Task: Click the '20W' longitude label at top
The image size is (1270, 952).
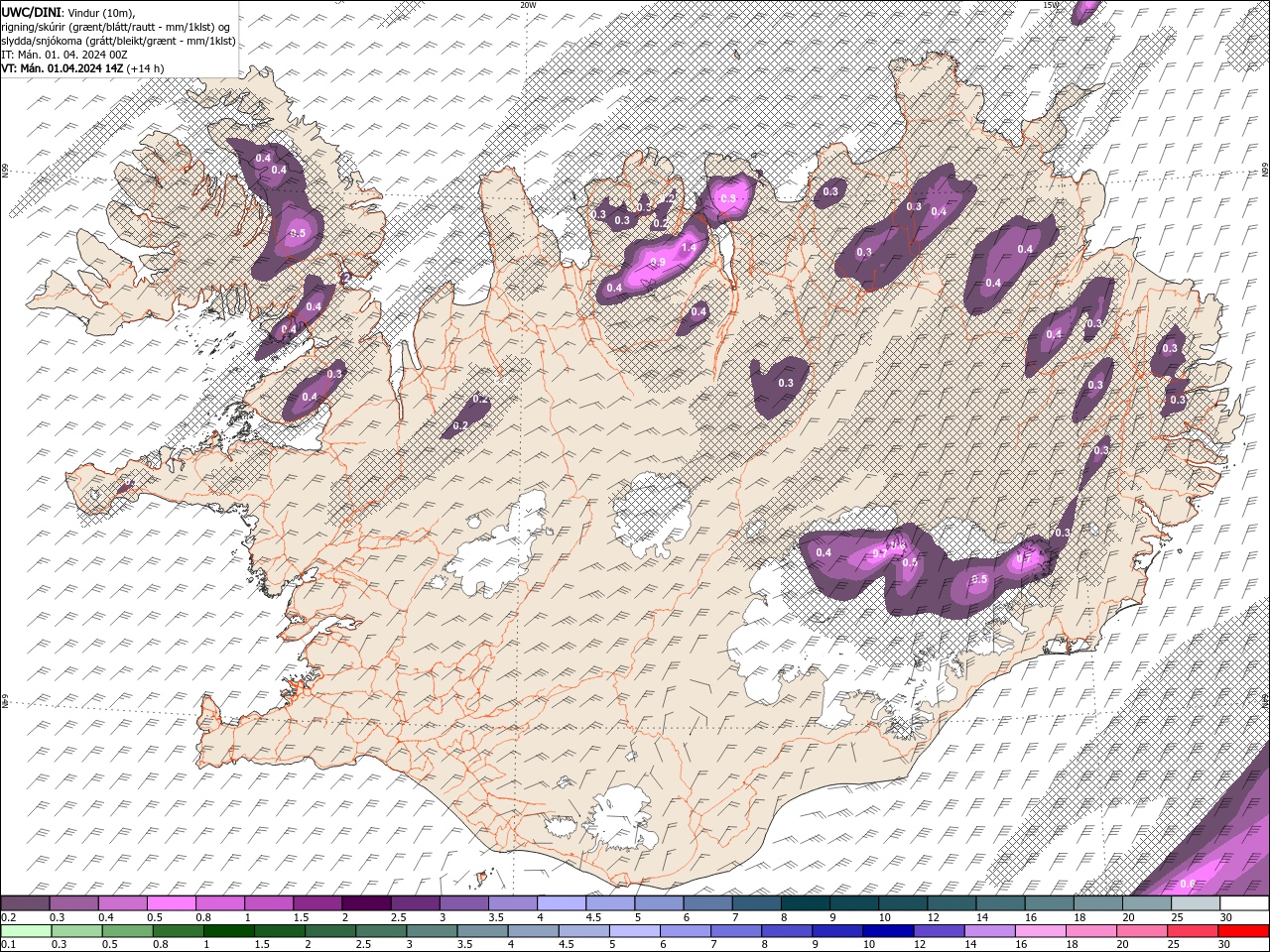Action: [x=528, y=5]
